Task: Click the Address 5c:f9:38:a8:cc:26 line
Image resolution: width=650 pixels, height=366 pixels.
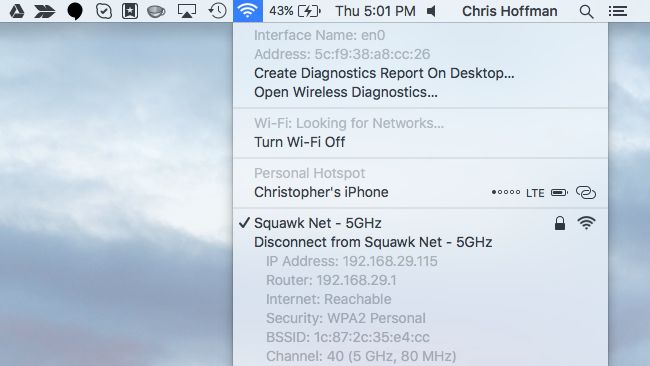Action: pos(342,54)
